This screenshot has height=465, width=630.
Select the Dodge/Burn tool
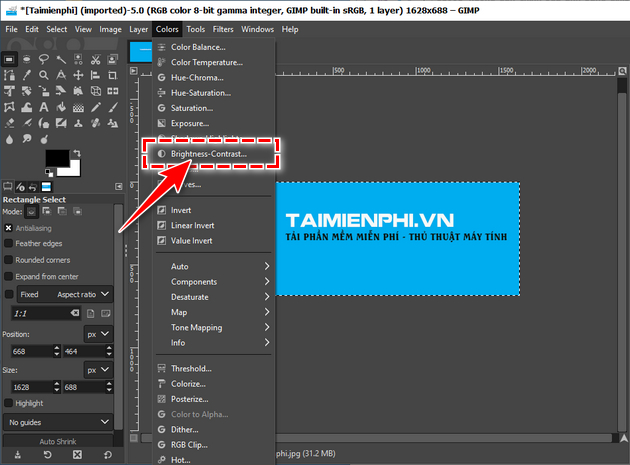(44, 139)
